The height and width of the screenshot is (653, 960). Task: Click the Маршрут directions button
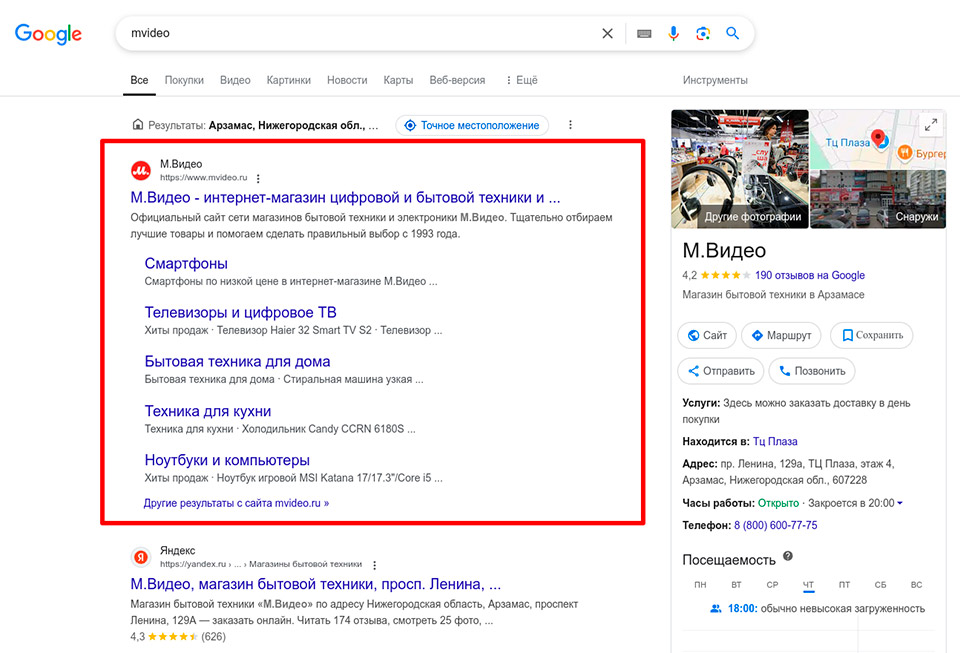point(781,335)
